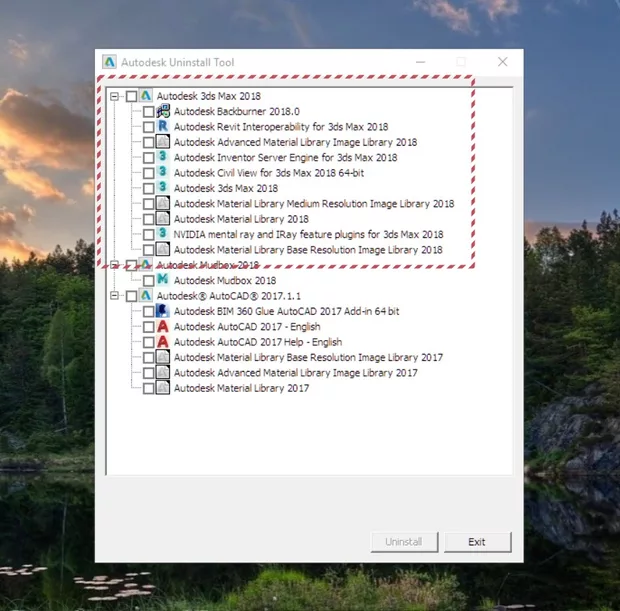Check the Autodesk 3ds Max 2018 group checkbox
The width and height of the screenshot is (620, 611).
(132, 96)
